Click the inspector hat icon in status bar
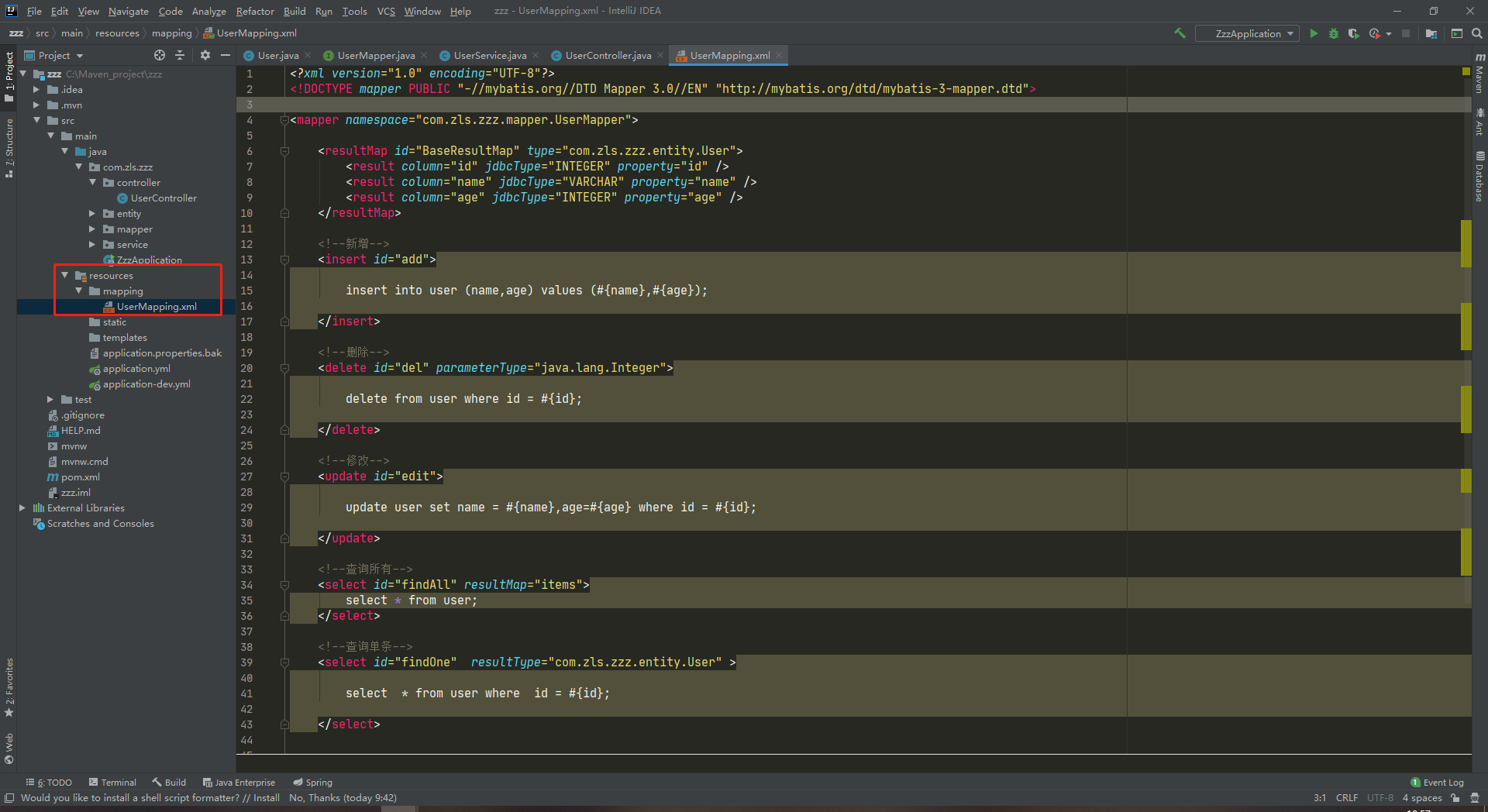Image resolution: width=1488 pixels, height=812 pixels. 1475,798
